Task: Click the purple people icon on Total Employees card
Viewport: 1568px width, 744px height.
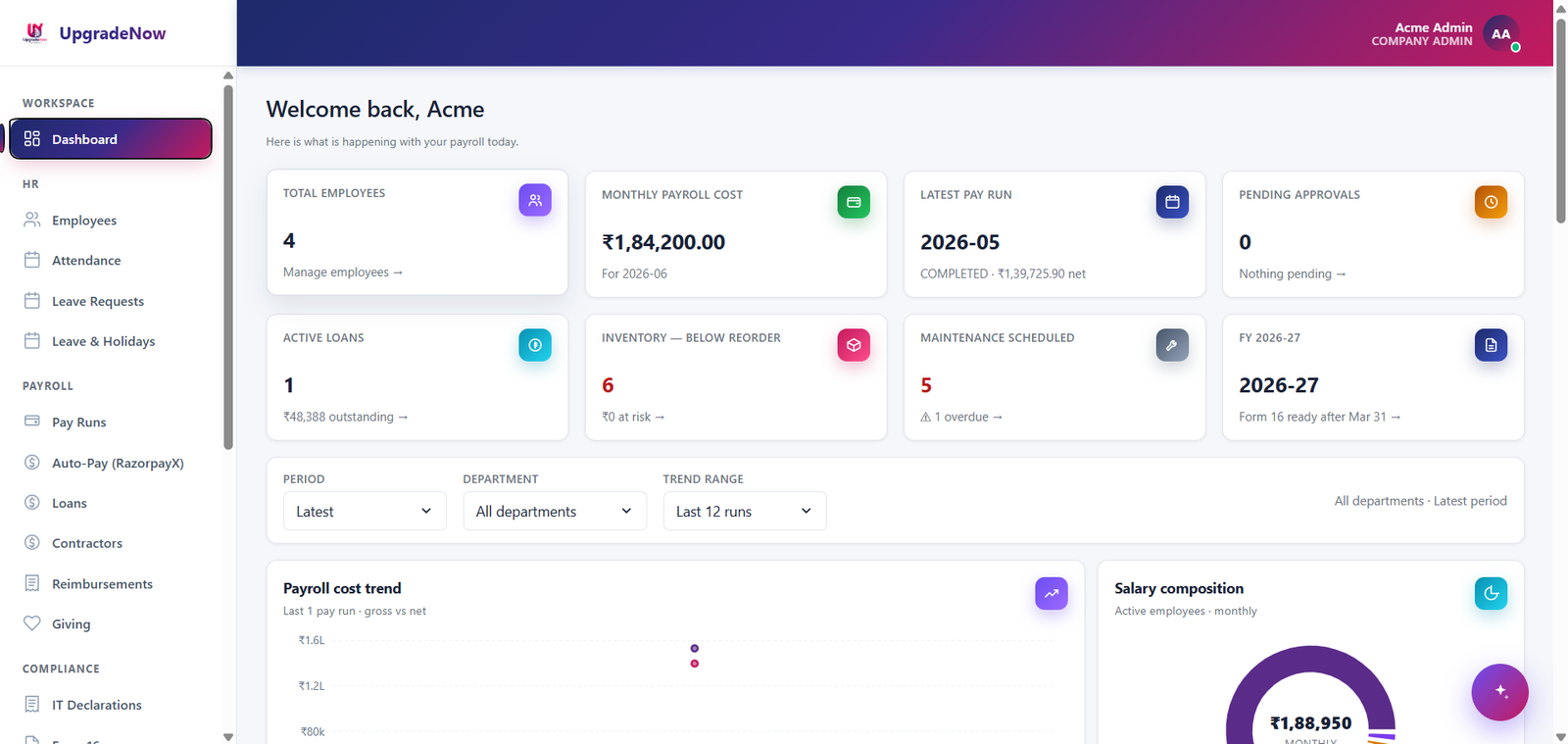Action: pyautogui.click(x=535, y=200)
